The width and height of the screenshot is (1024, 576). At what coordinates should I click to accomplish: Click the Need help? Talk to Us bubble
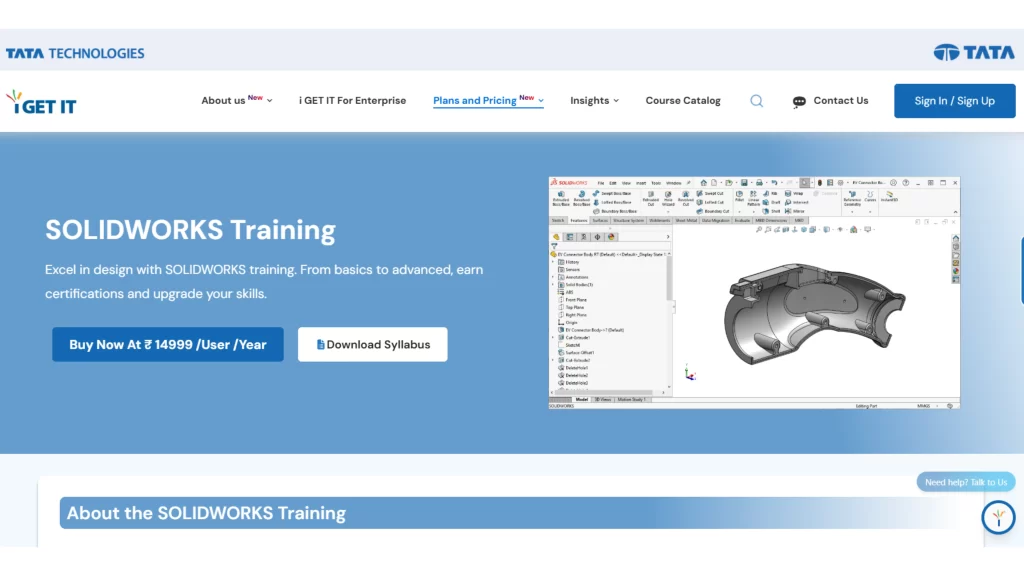(x=965, y=482)
